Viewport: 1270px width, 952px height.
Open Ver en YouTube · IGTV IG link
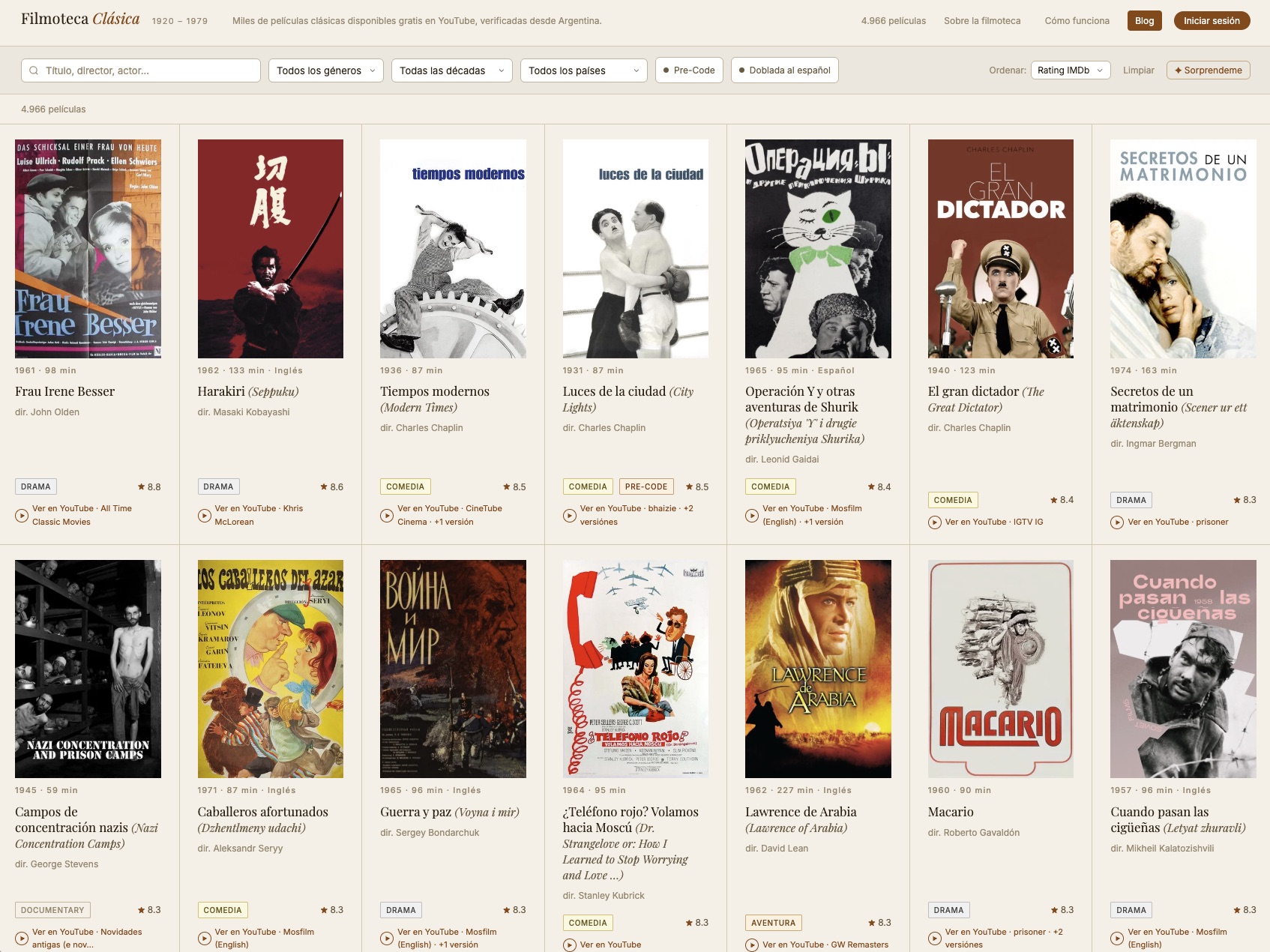[994, 522]
